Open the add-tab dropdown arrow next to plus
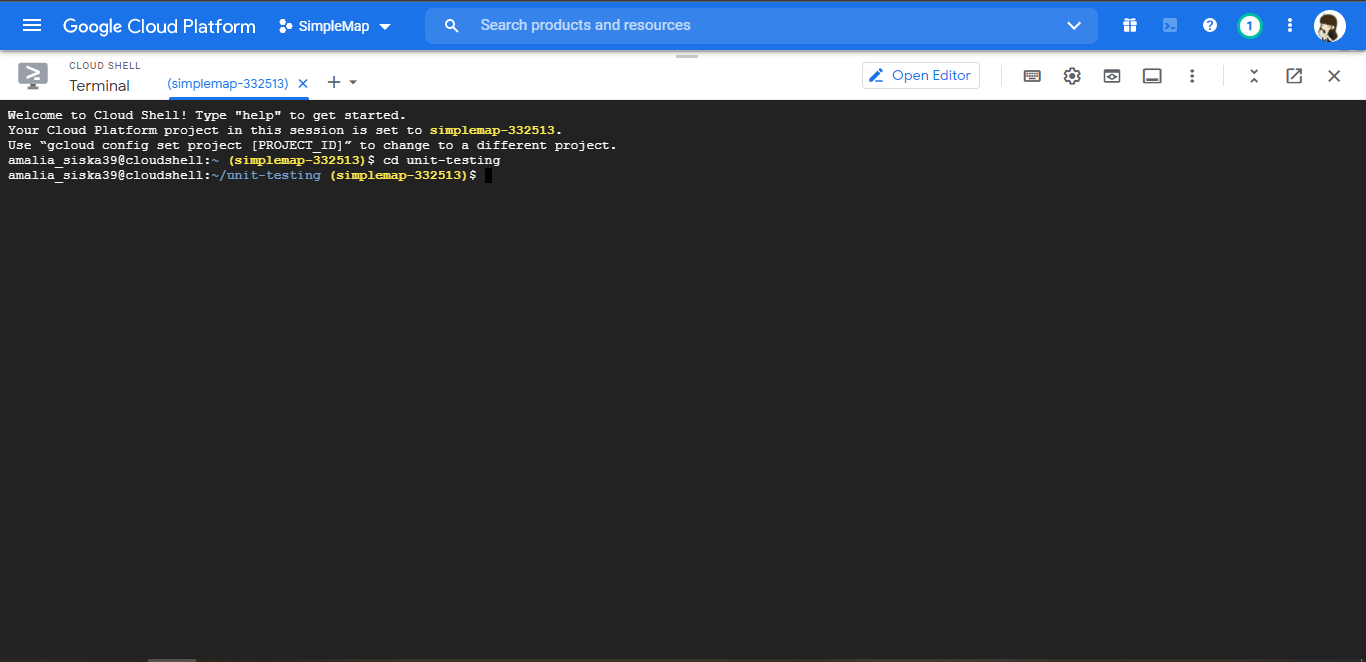This screenshot has height=662, width=1366. (352, 82)
